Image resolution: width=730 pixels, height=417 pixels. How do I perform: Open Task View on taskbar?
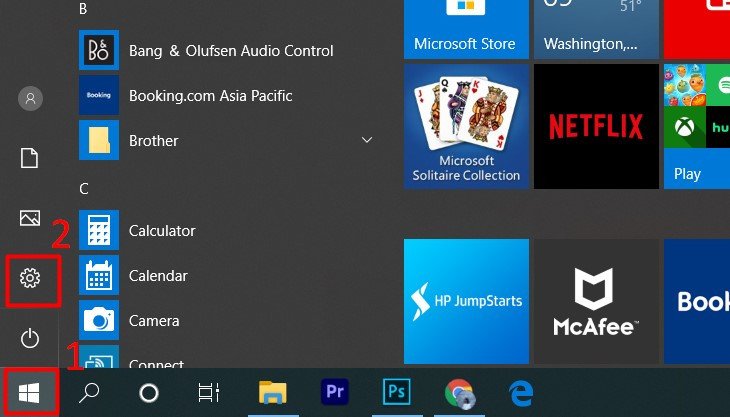208,392
